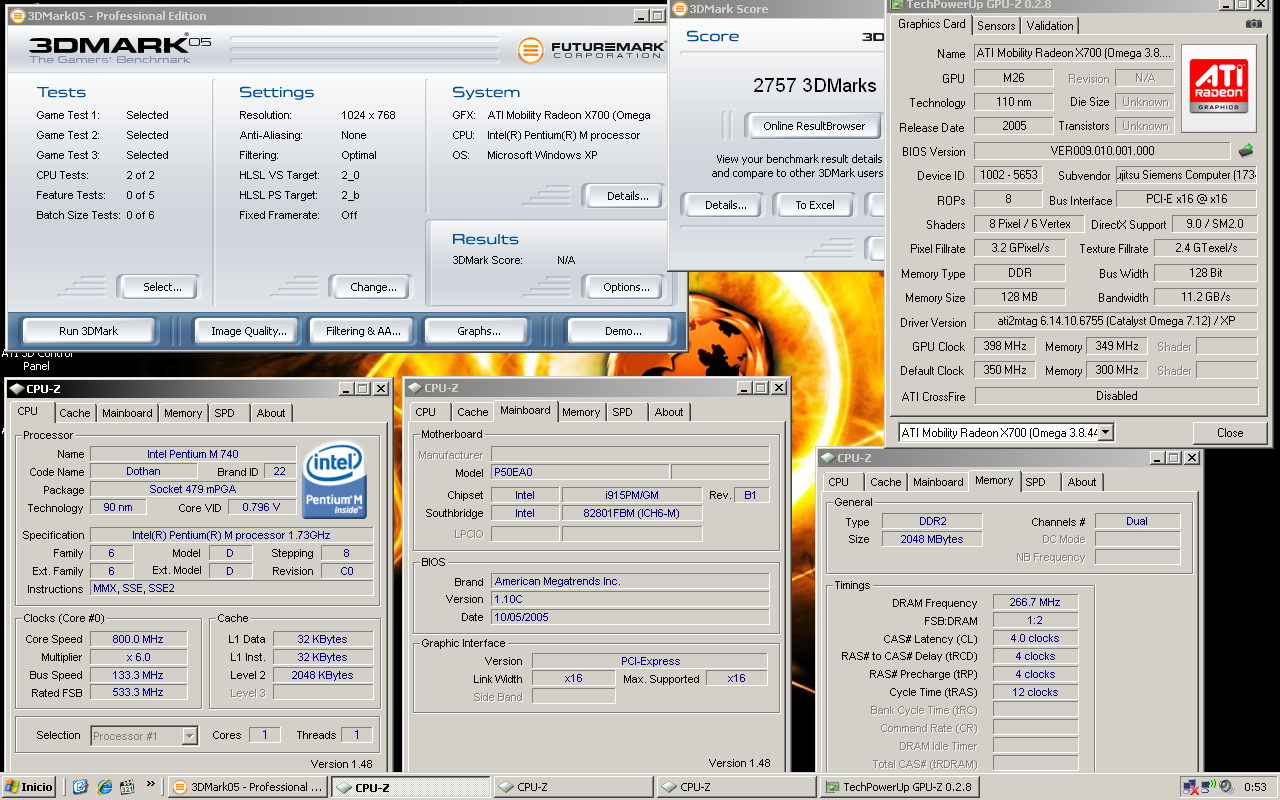Open Image Quality settings in 3DMark05
The image size is (1280, 800).
coord(249,331)
